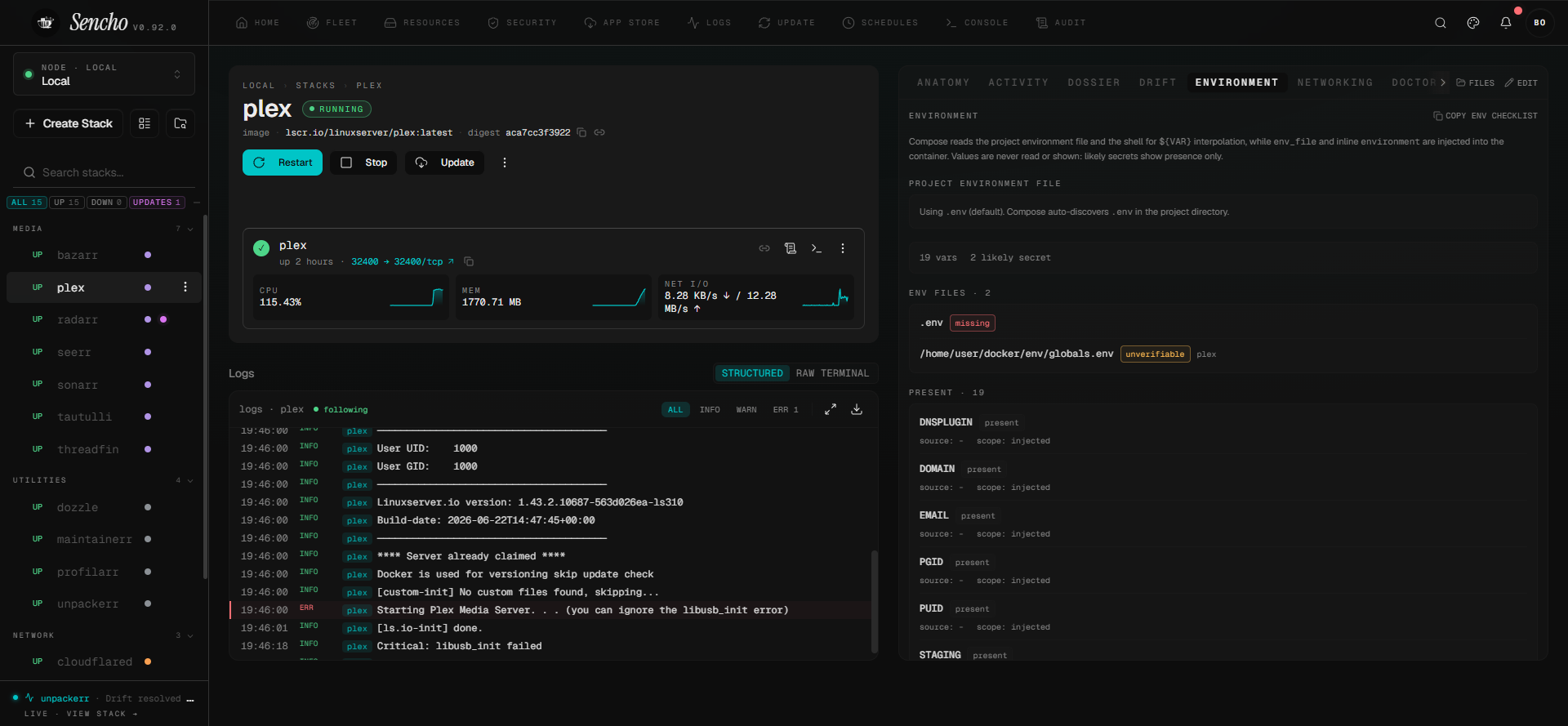
Task: Select the tautulli stack
Action: (x=104, y=416)
